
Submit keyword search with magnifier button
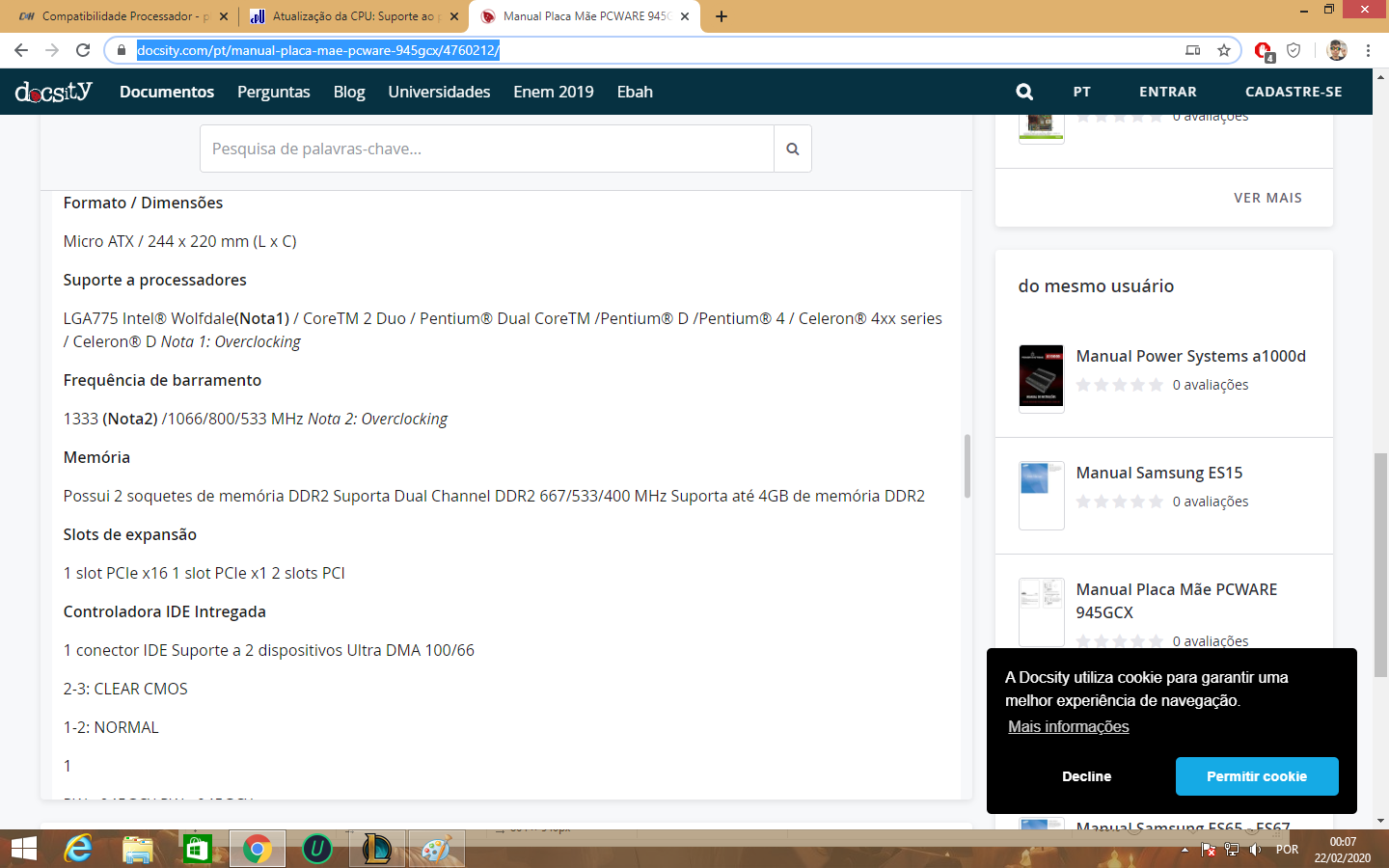[x=792, y=149]
